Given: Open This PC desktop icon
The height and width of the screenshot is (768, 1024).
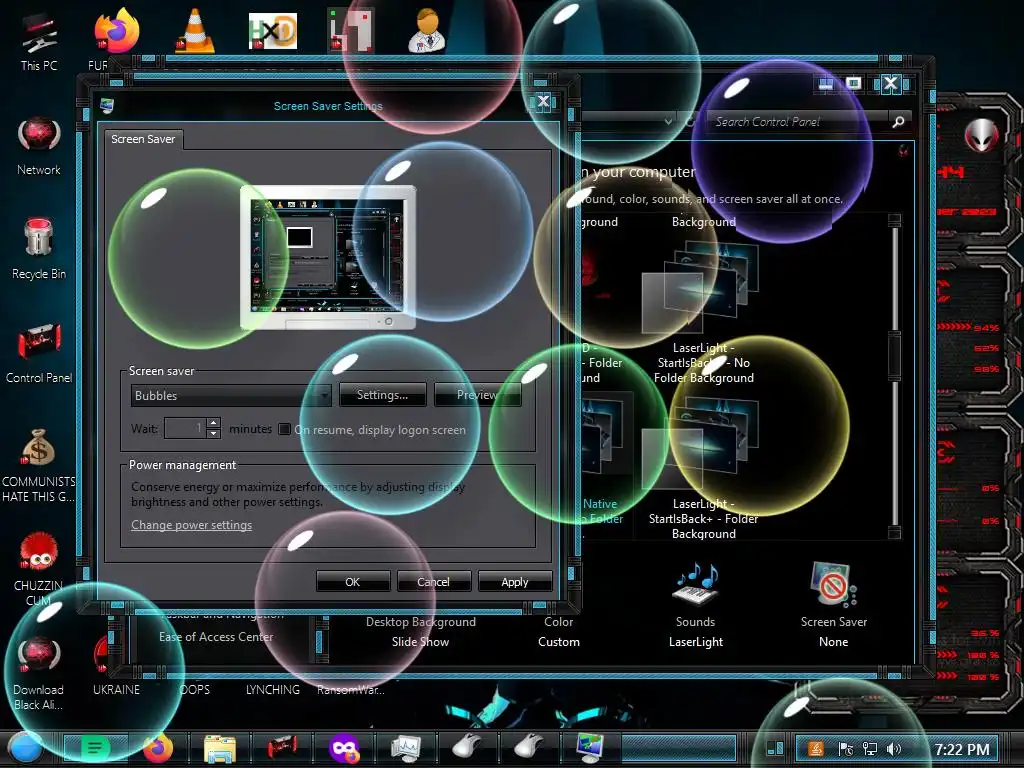Looking at the screenshot, I should pos(39,40).
